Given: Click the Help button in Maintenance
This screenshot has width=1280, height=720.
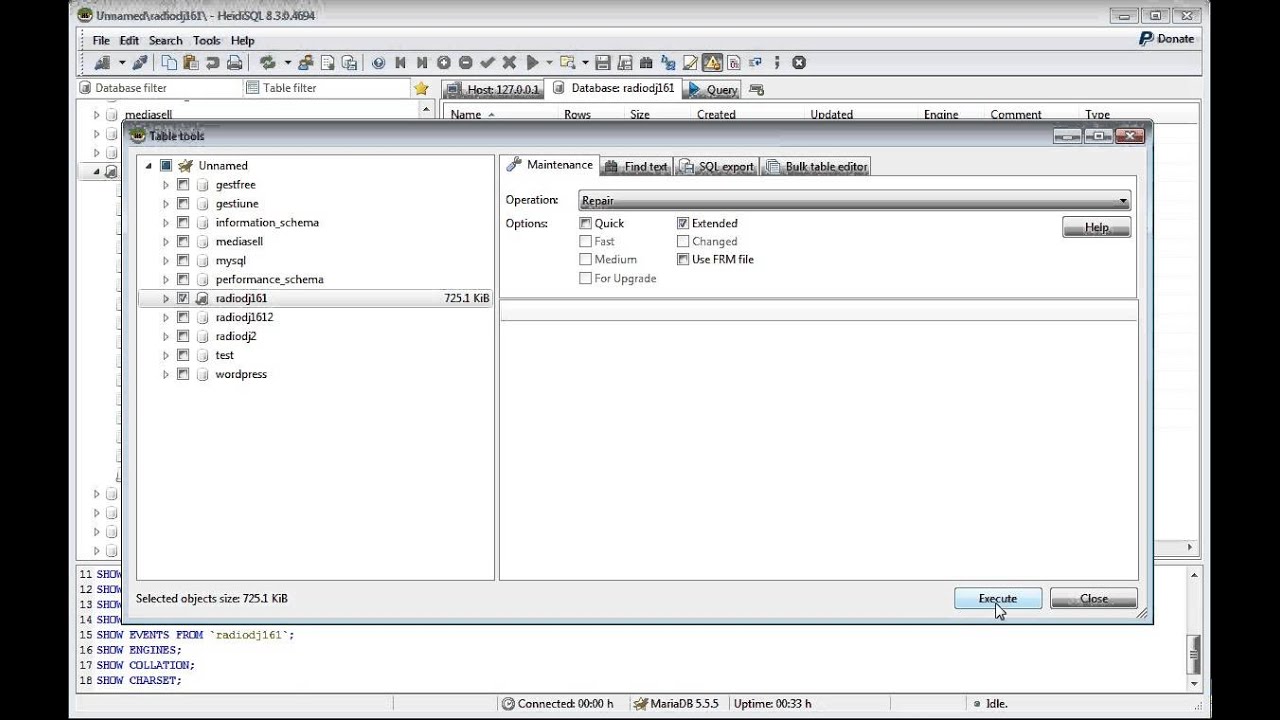Looking at the screenshot, I should (x=1096, y=228).
